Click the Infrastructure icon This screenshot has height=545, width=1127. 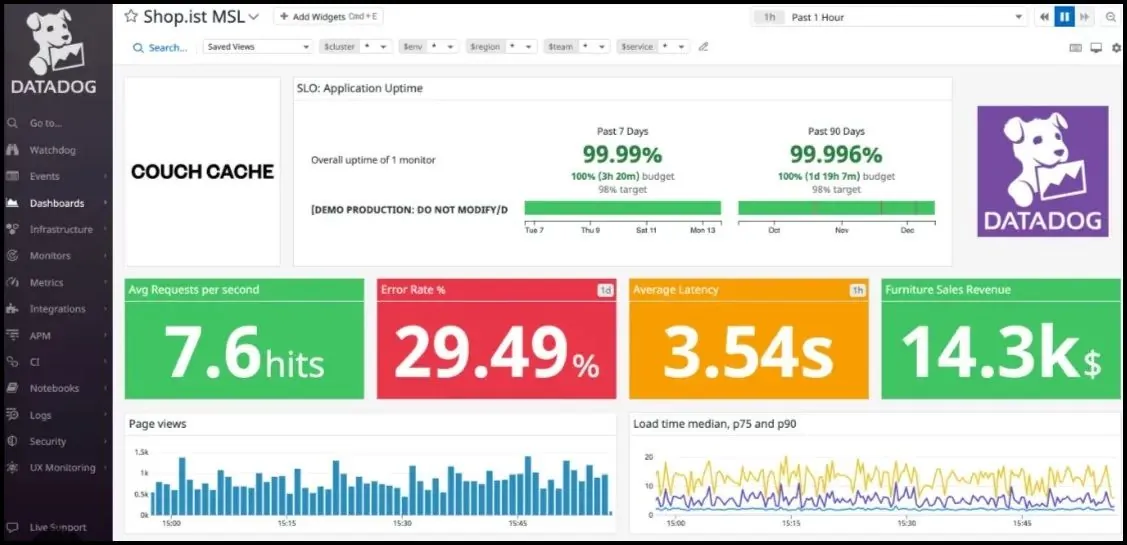12,229
